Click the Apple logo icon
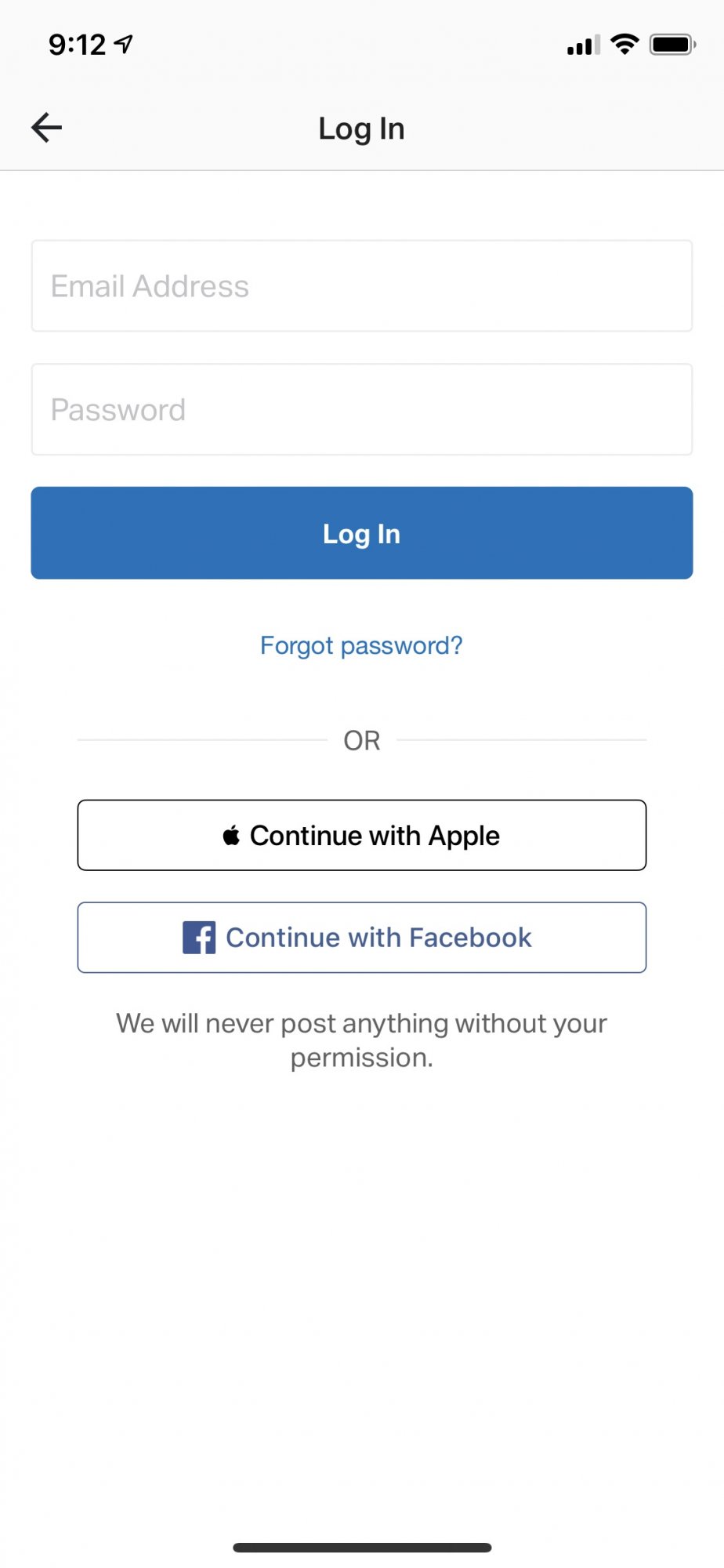Viewport: 724px width, 1568px height. [x=231, y=836]
